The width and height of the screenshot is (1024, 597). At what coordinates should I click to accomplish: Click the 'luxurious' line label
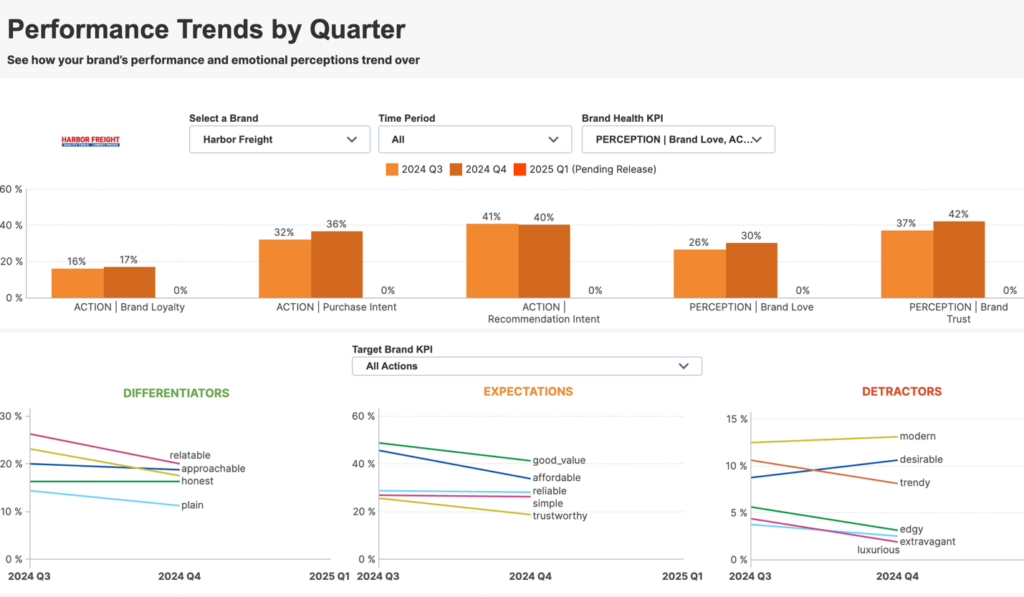(x=878, y=551)
